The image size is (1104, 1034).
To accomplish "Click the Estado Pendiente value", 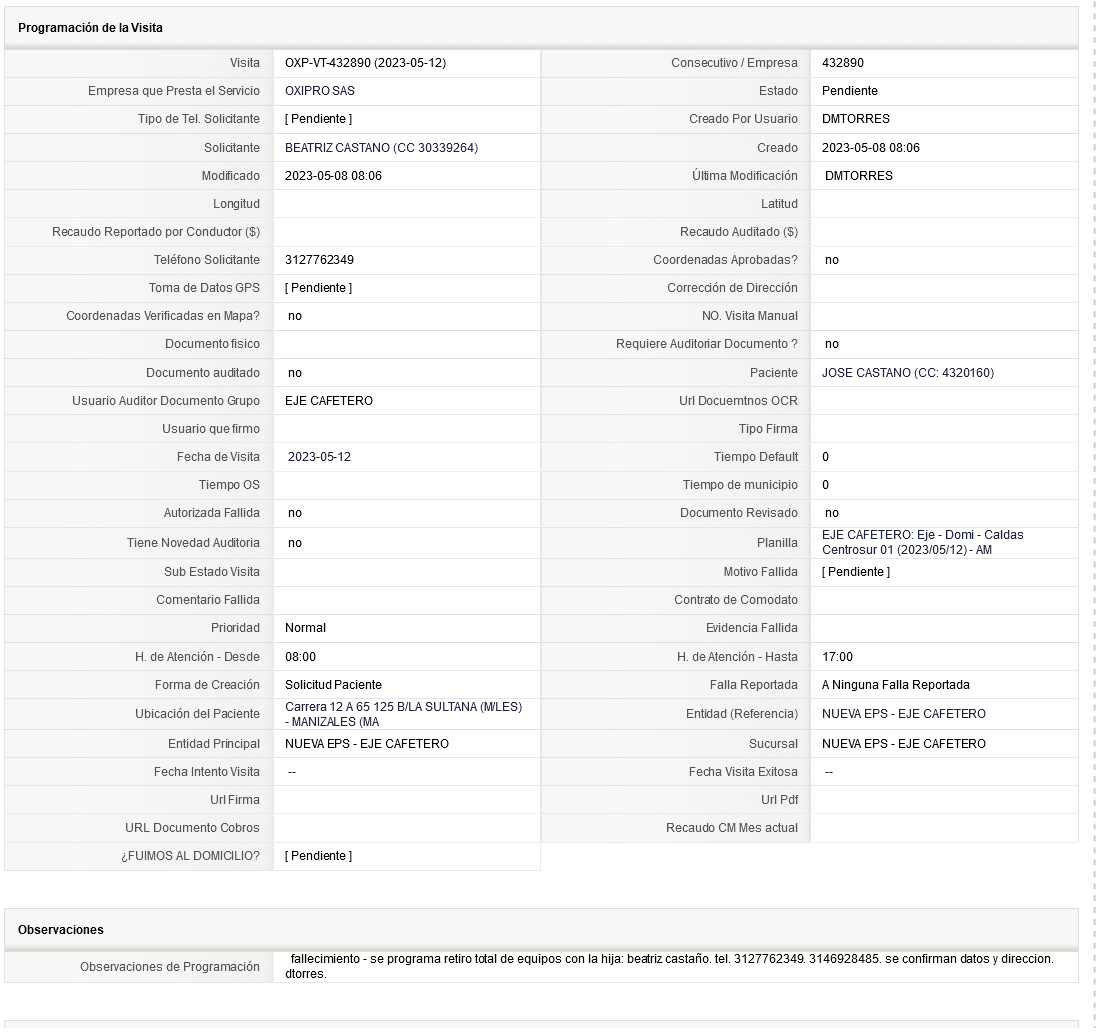I will pos(850,91).
